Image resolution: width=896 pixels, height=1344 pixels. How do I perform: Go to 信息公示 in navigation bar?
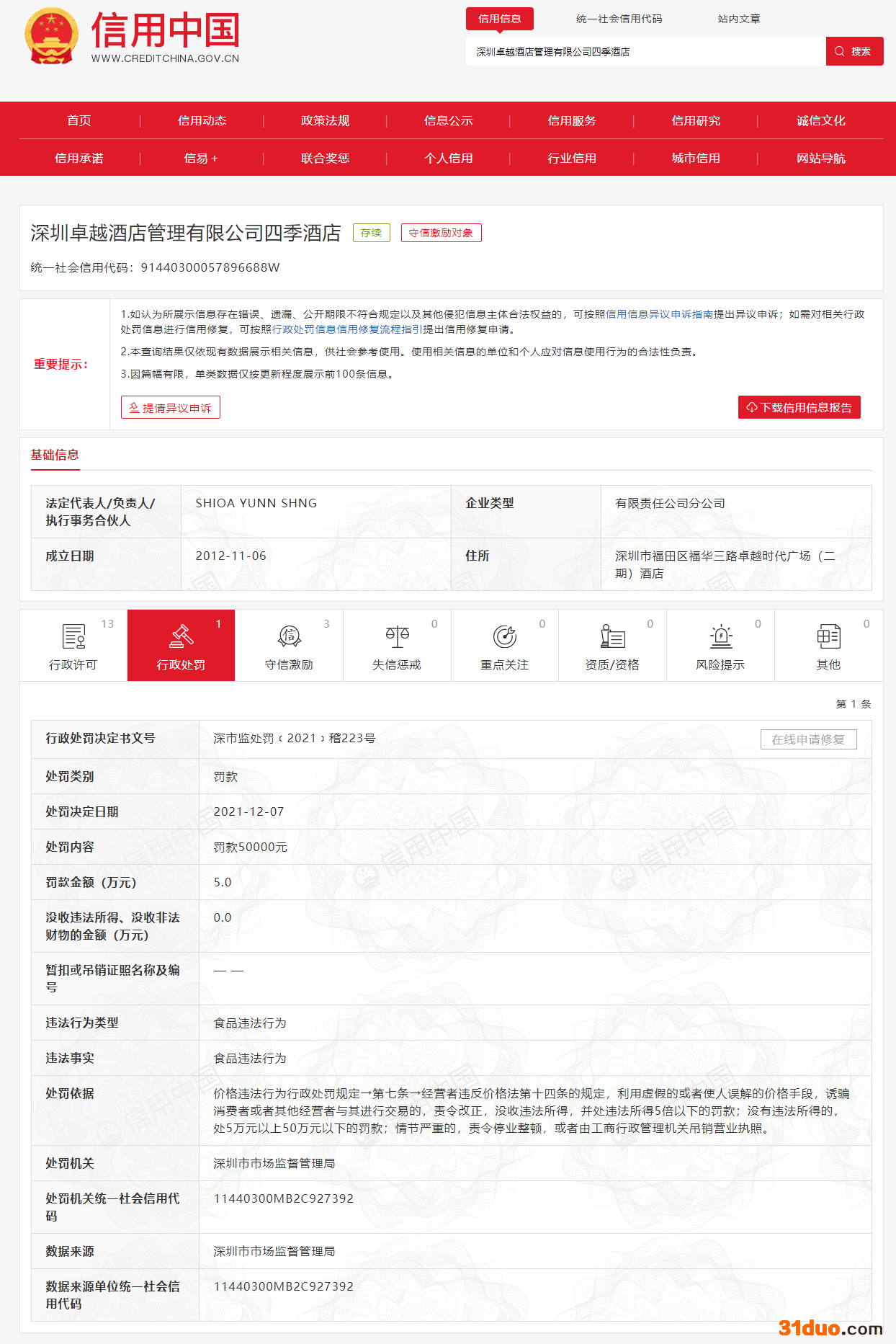click(x=448, y=120)
